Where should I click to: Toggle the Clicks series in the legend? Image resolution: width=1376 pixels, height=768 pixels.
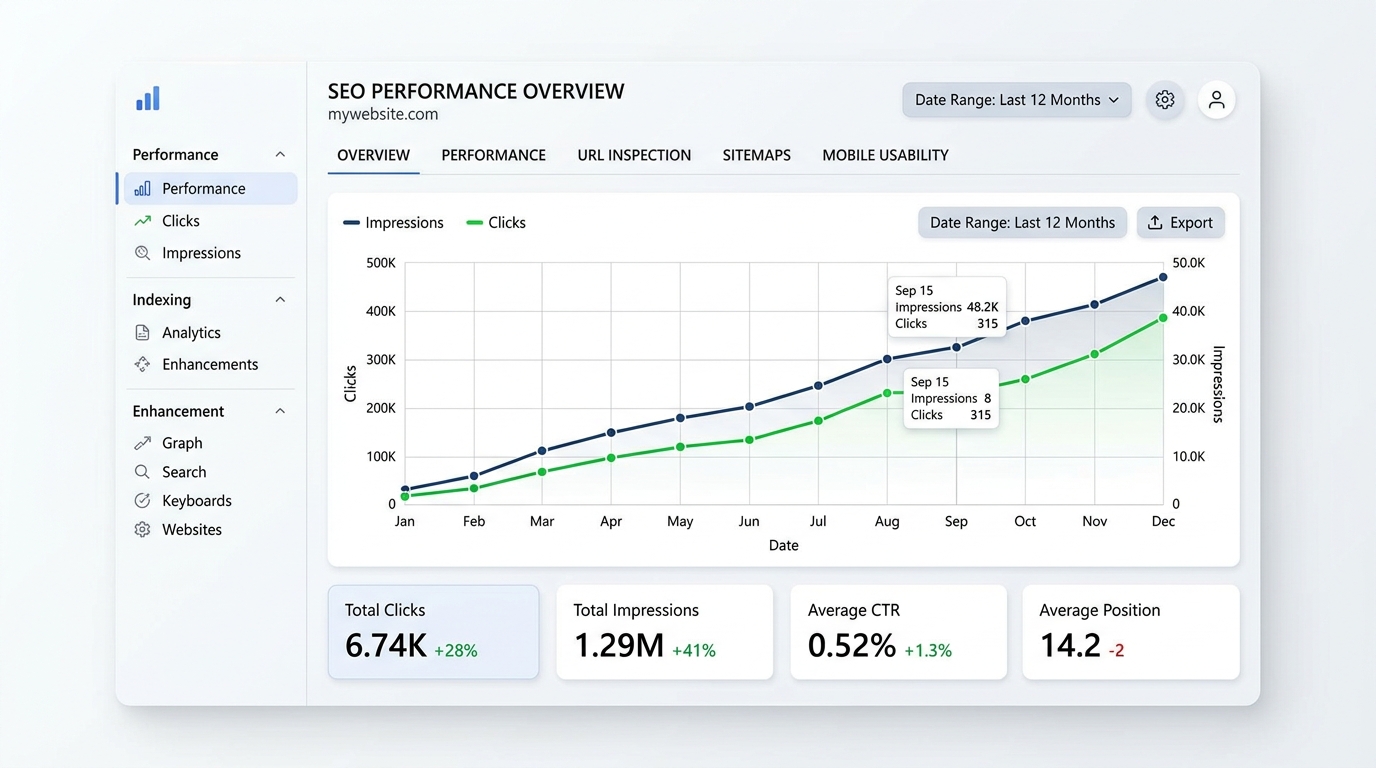[495, 222]
